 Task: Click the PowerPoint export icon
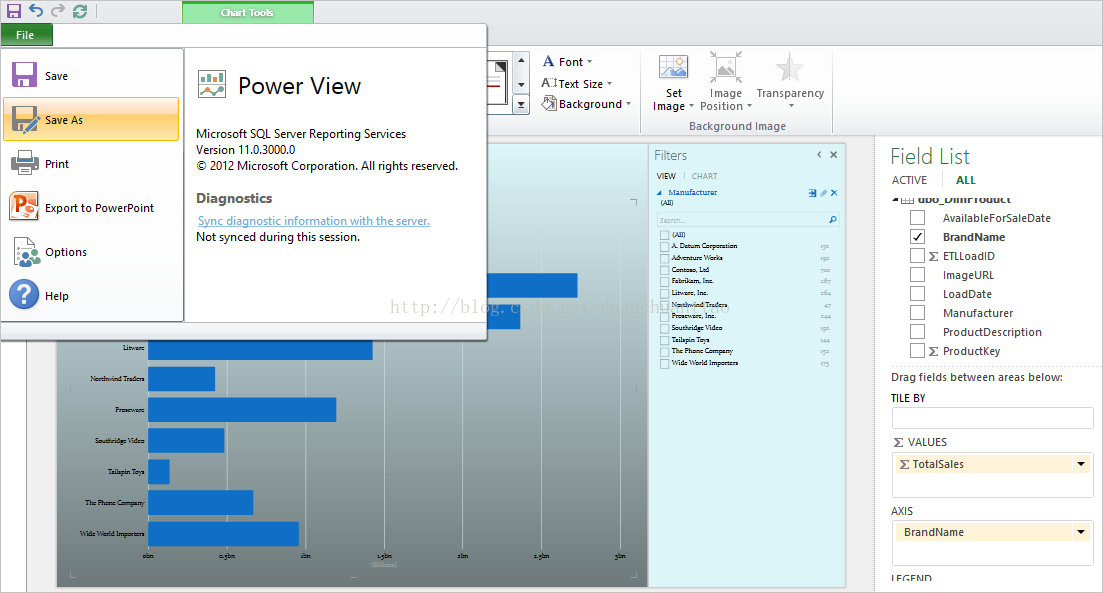pyautogui.click(x=24, y=207)
